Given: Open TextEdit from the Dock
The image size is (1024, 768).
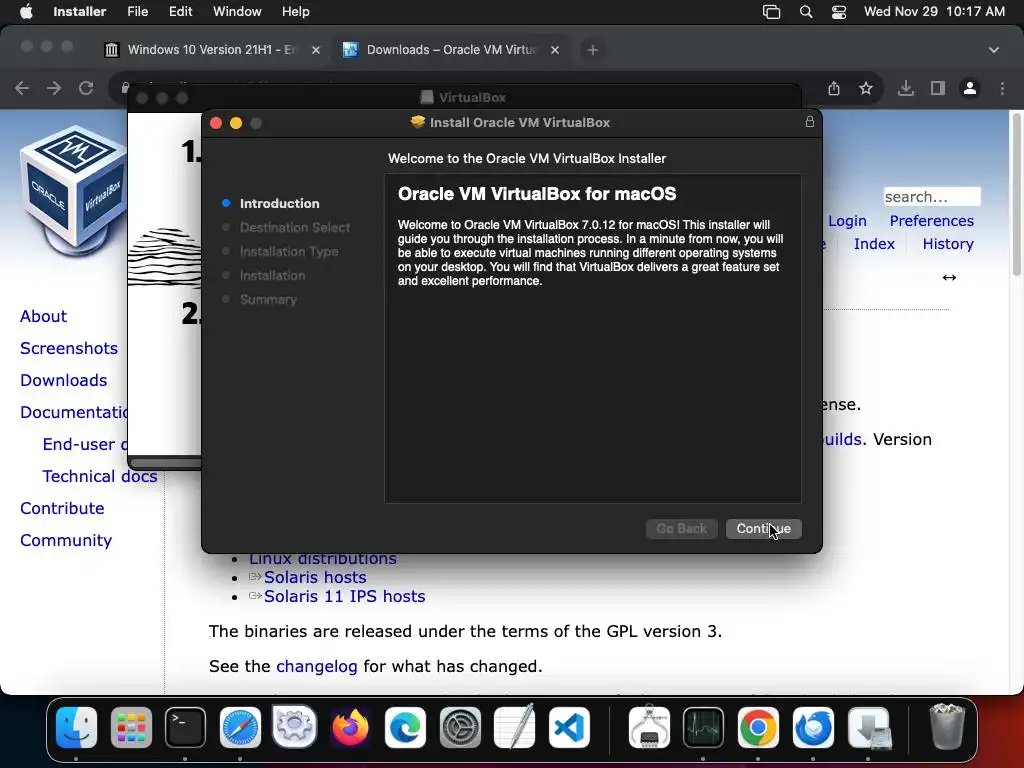Looking at the screenshot, I should 515,727.
